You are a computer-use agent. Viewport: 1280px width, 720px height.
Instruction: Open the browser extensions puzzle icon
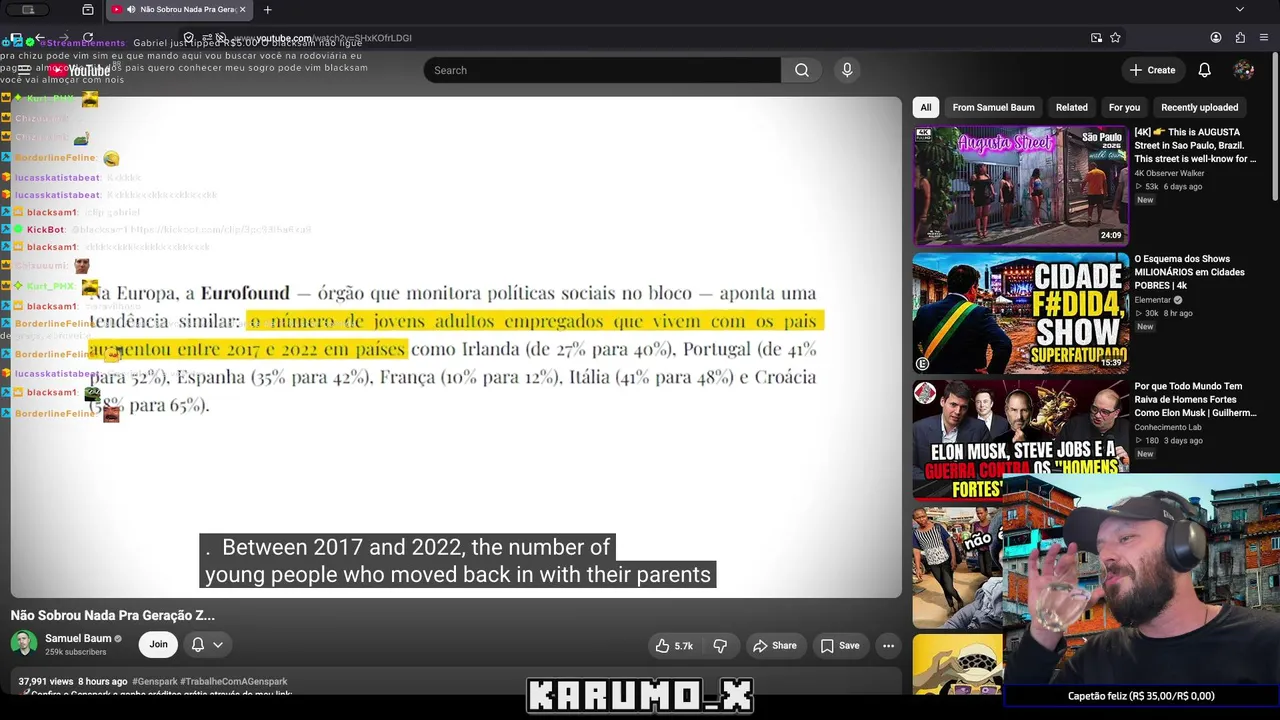[1240, 38]
